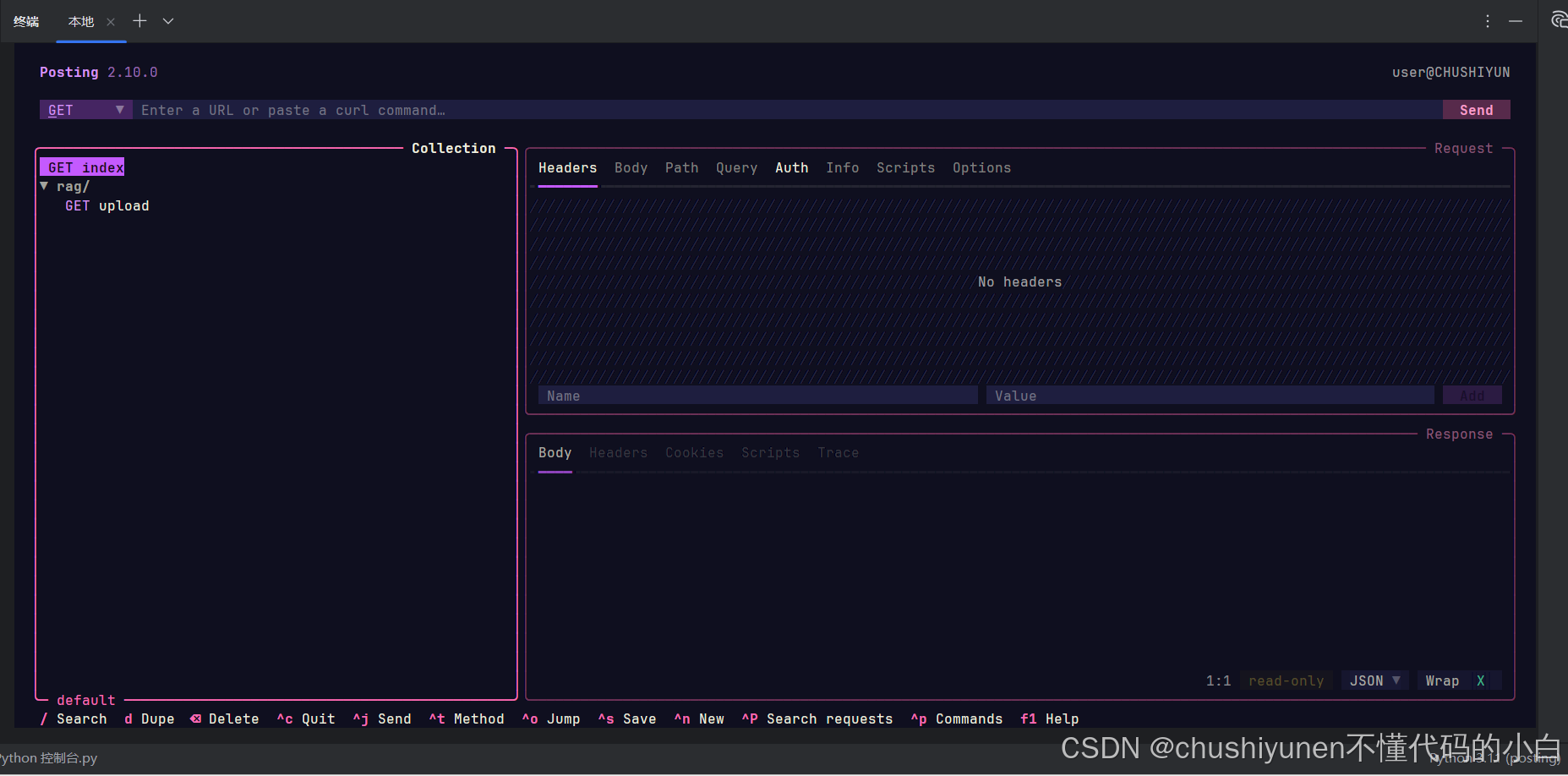The width and height of the screenshot is (1568, 776).
Task: Open the Info tab
Action: pos(842,168)
